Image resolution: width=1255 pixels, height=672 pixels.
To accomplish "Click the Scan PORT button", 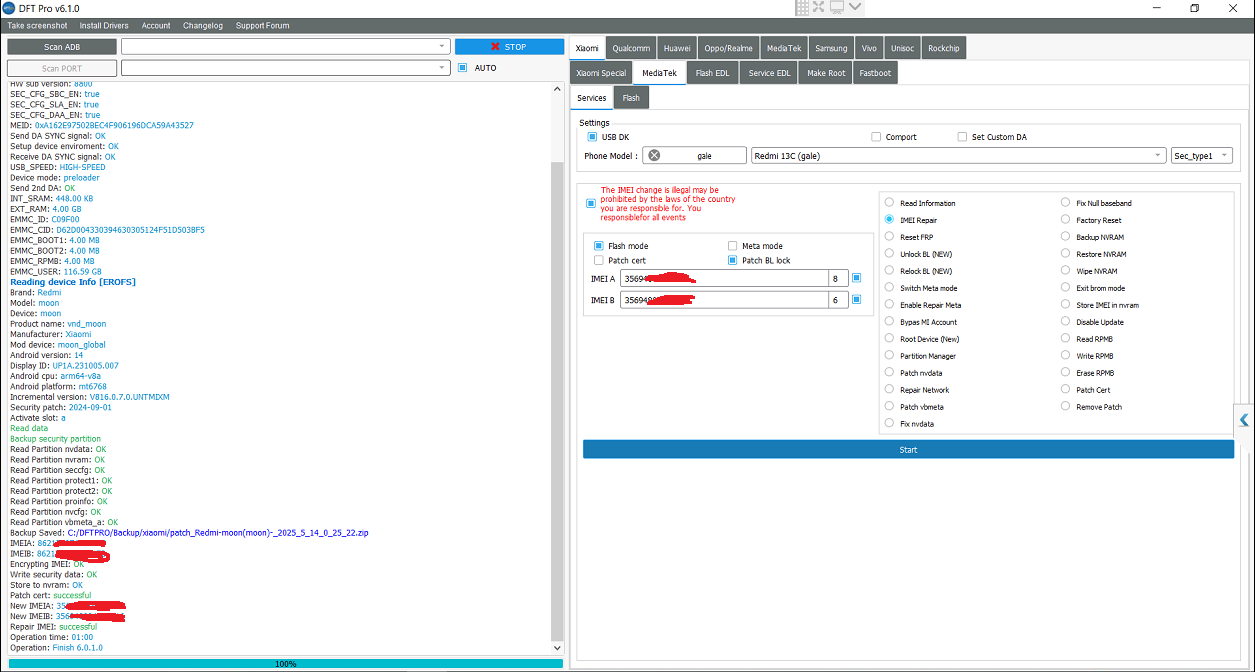I will (62, 68).
